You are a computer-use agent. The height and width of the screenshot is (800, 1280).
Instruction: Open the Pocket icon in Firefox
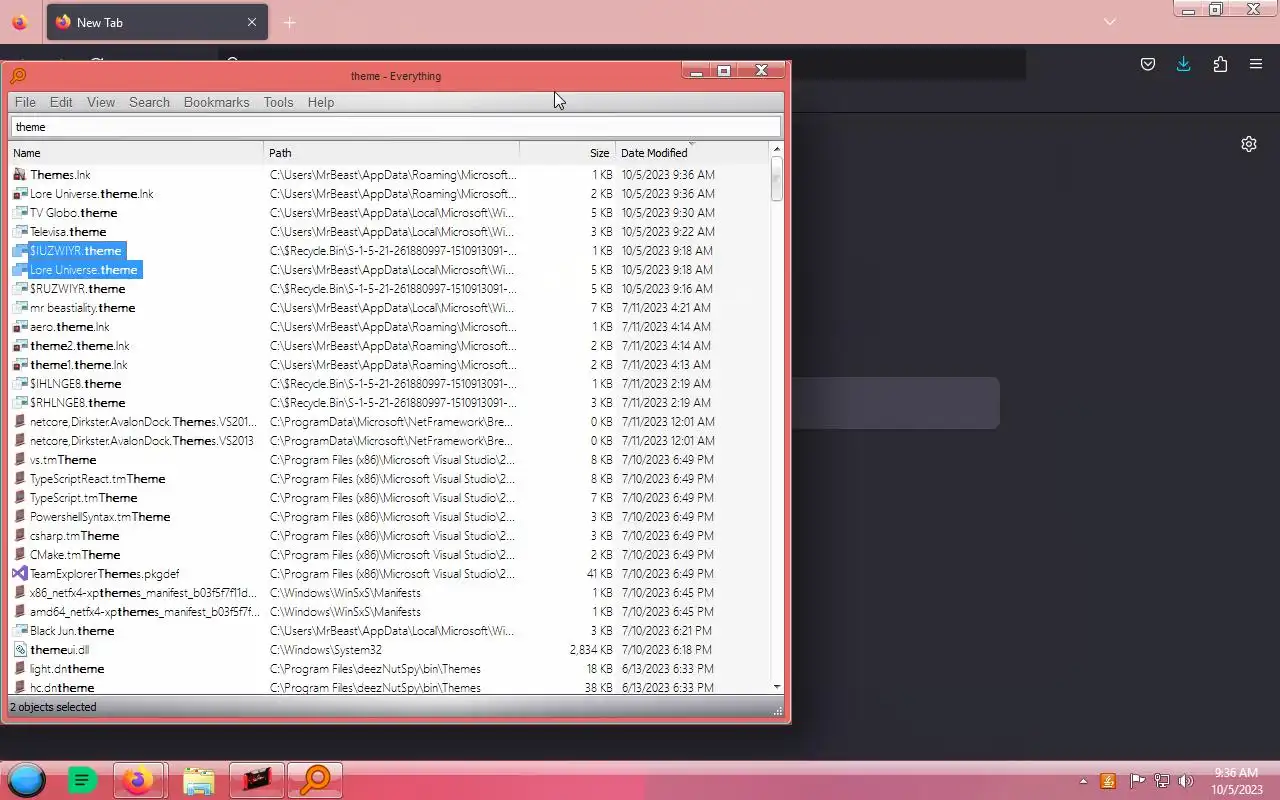1148,64
